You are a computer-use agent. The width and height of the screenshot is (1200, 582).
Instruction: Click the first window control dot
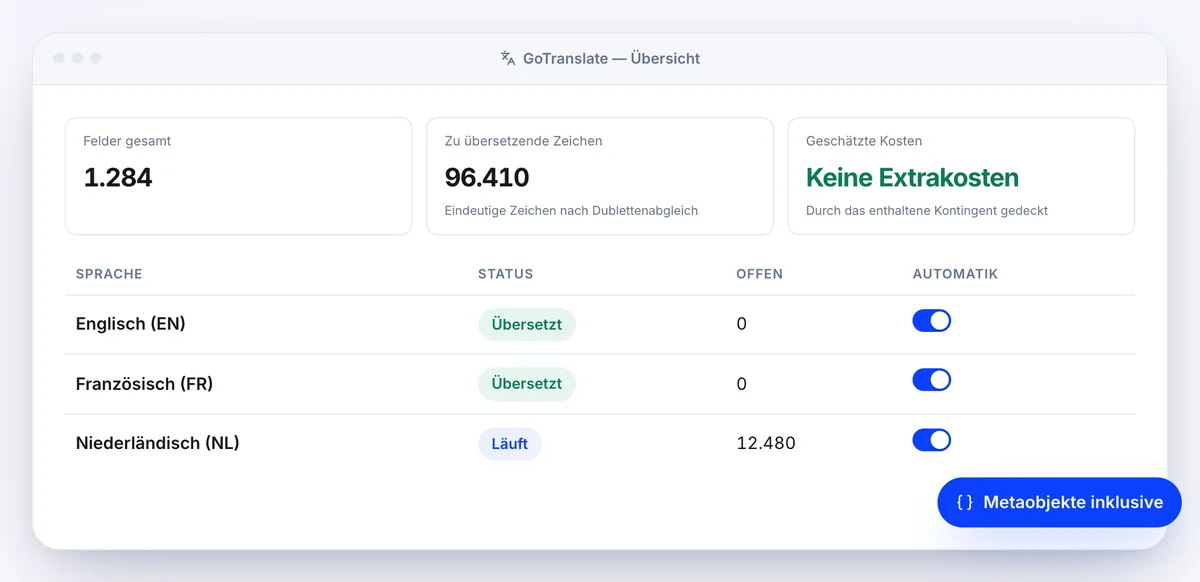pos(59,58)
